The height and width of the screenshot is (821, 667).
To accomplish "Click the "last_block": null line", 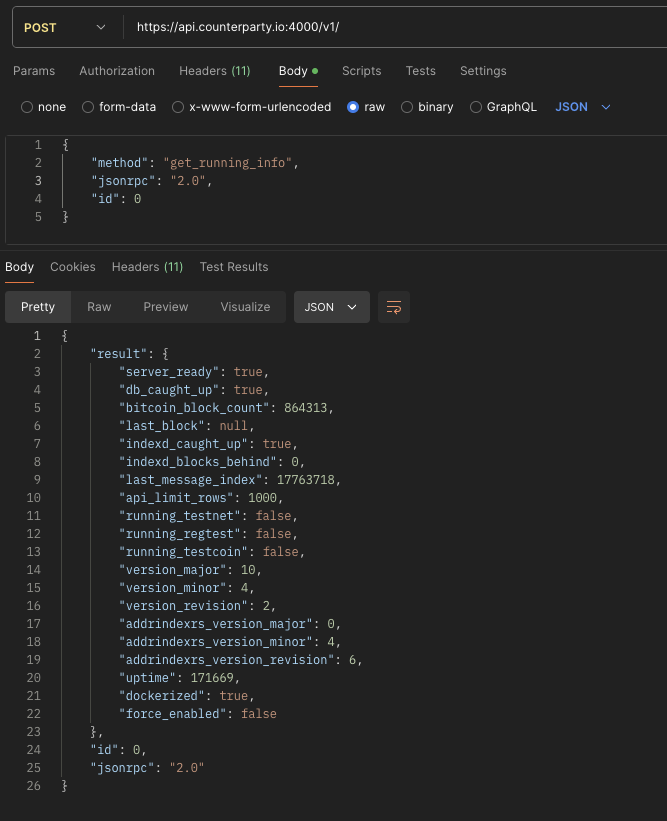I will tap(186, 426).
